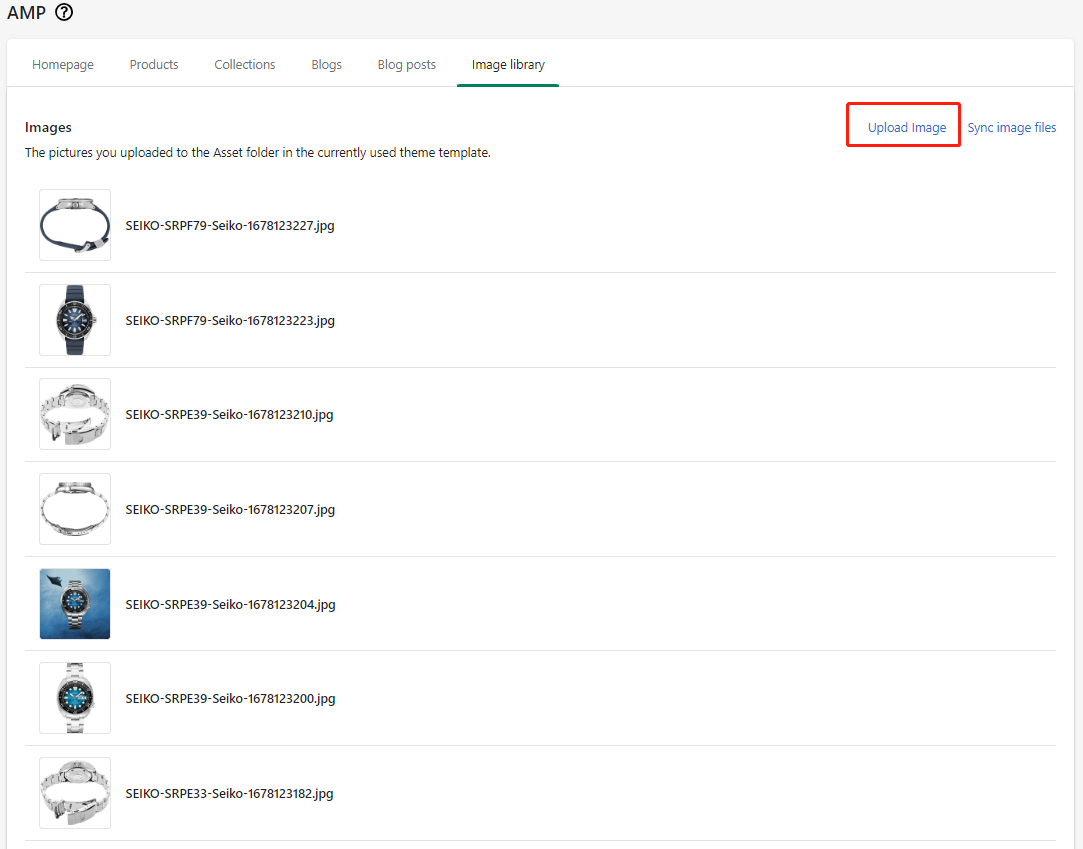Open thumbnail for SEIKO-SRPE39-Seiko-1678123200.jpg
The height and width of the screenshot is (849, 1083).
click(x=75, y=698)
